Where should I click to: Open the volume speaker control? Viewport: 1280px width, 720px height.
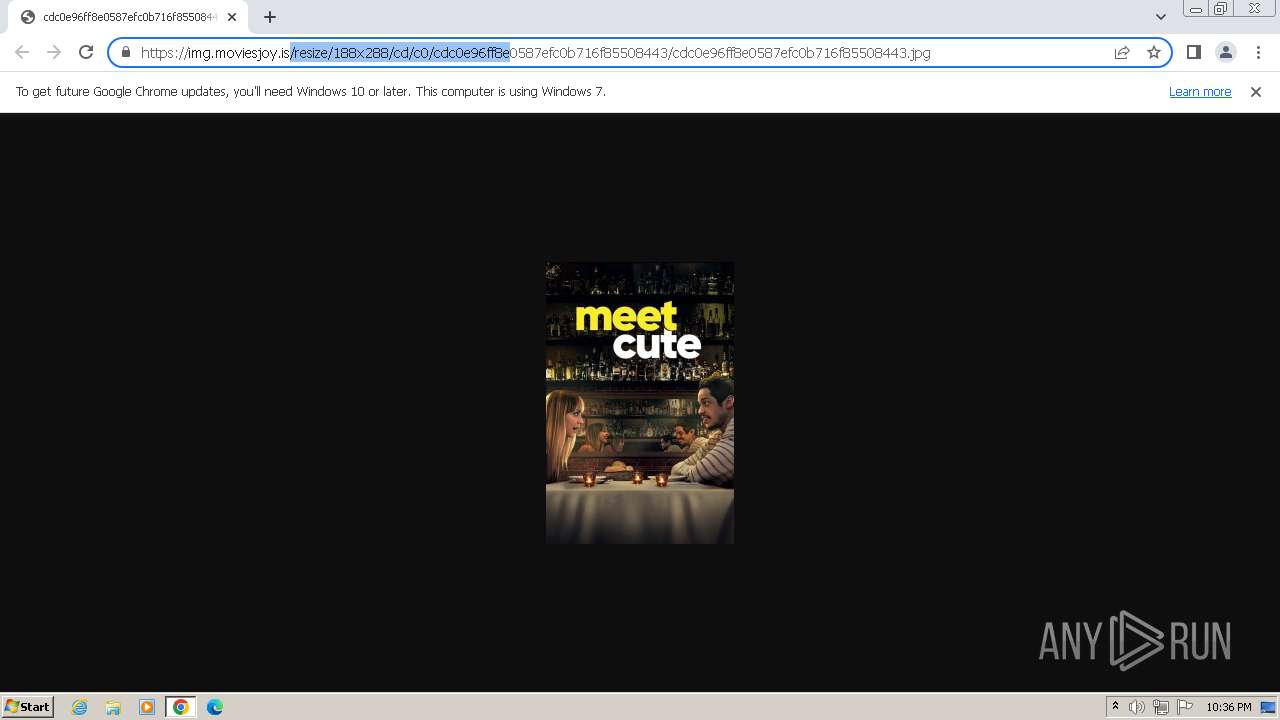[1137, 707]
